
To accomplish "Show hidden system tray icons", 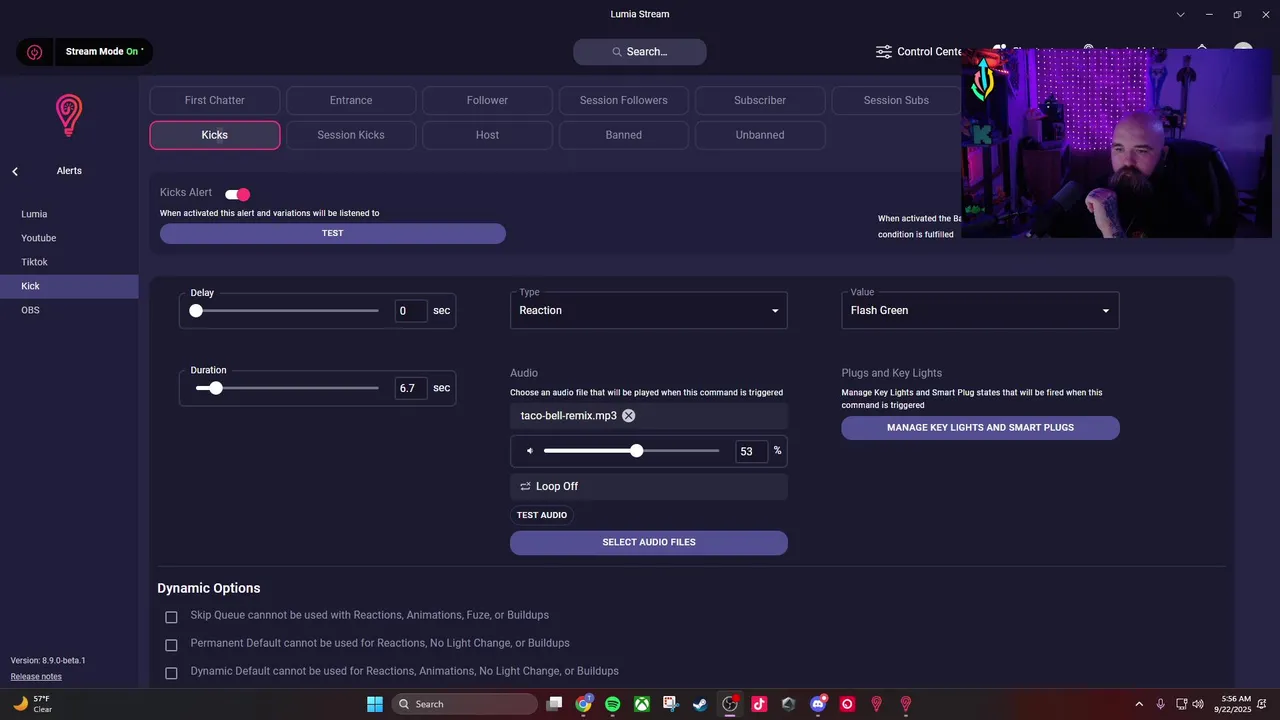I will (x=1138, y=704).
